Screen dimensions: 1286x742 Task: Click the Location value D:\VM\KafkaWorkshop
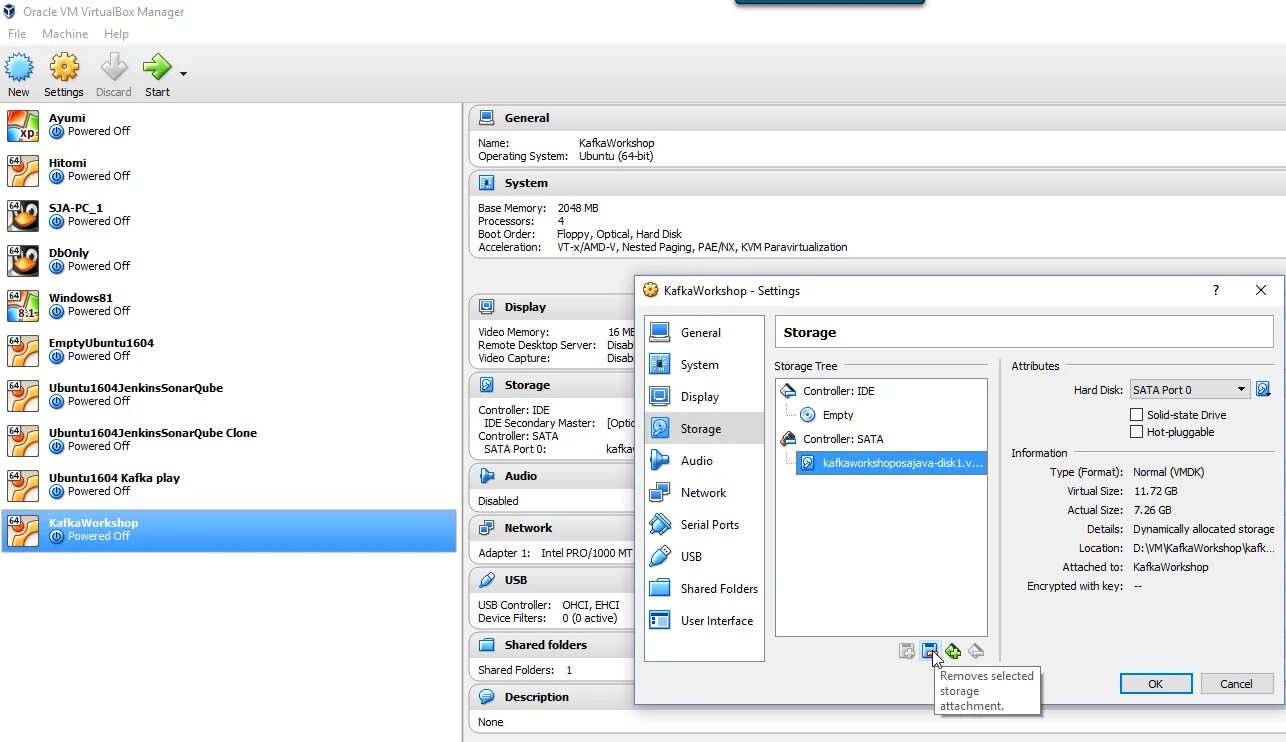point(1204,548)
